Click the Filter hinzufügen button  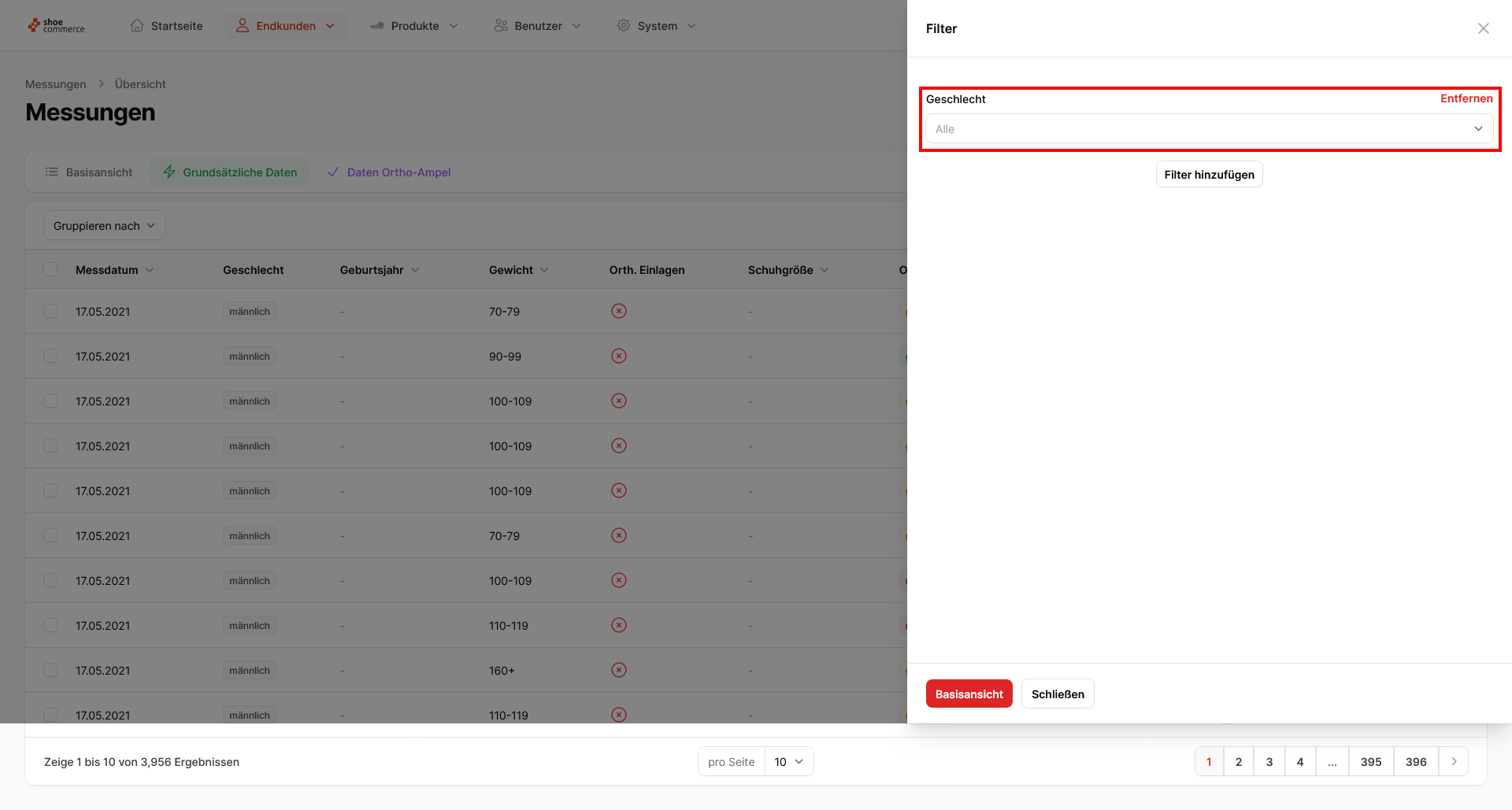[1209, 175]
